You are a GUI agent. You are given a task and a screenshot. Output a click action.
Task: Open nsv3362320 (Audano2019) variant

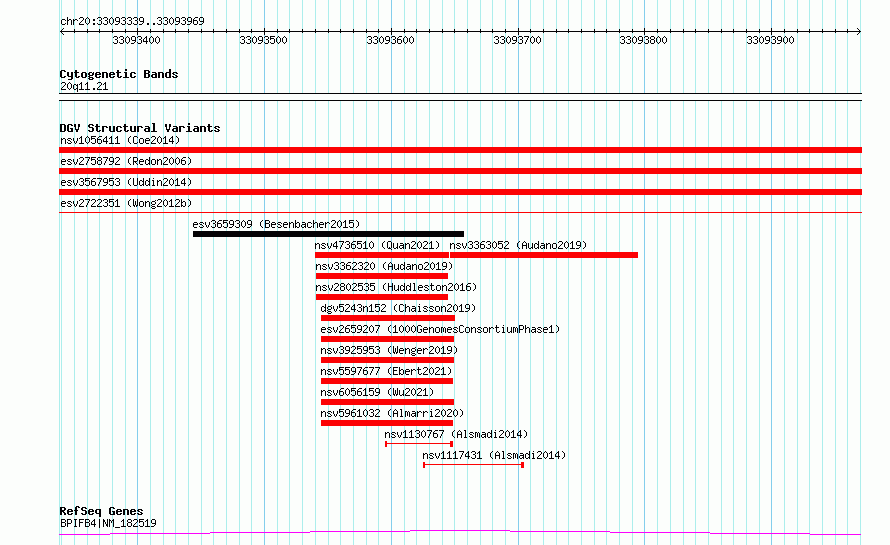[x=384, y=266]
